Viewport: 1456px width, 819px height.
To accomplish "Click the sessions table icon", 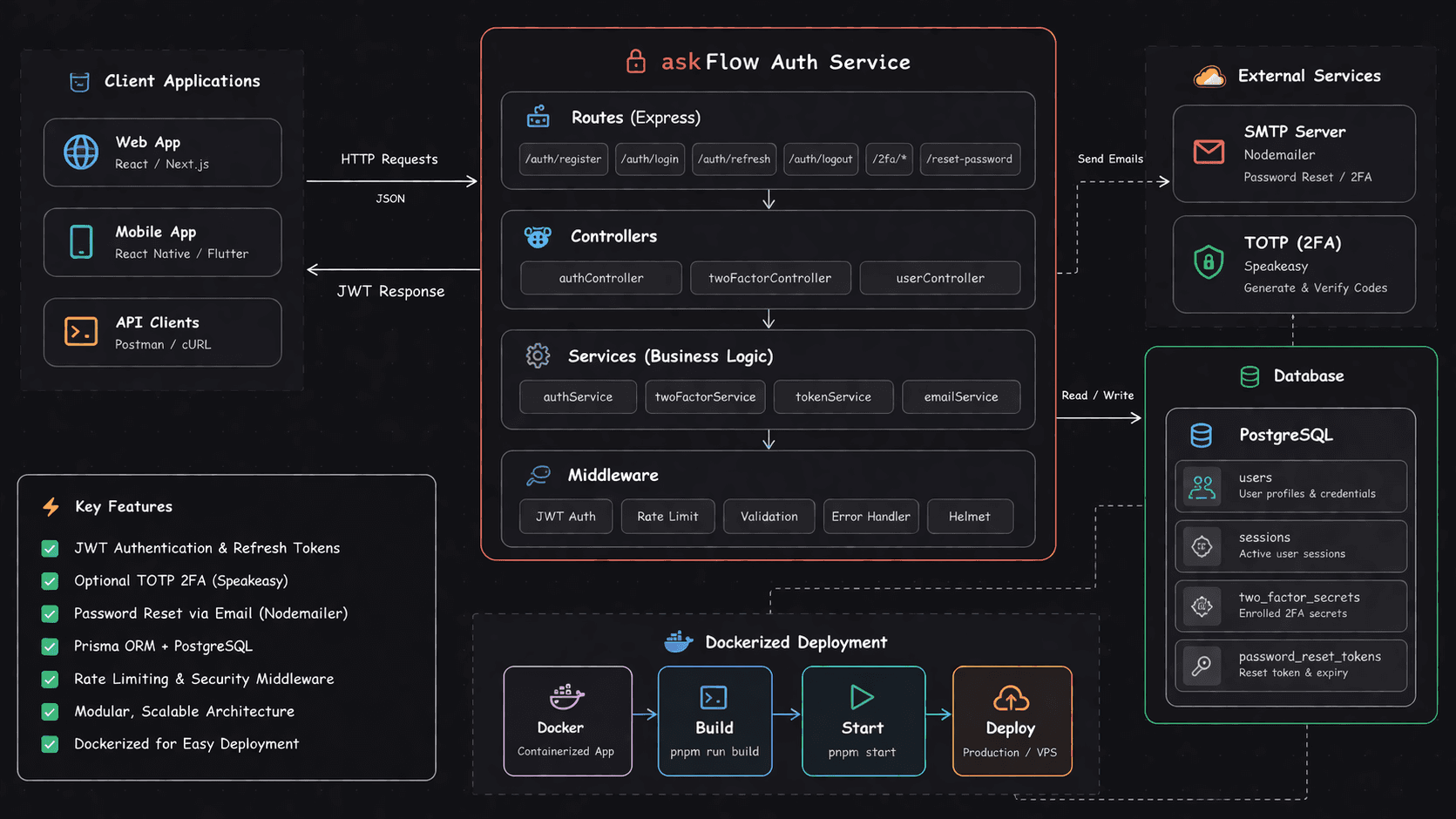I will (1202, 546).
